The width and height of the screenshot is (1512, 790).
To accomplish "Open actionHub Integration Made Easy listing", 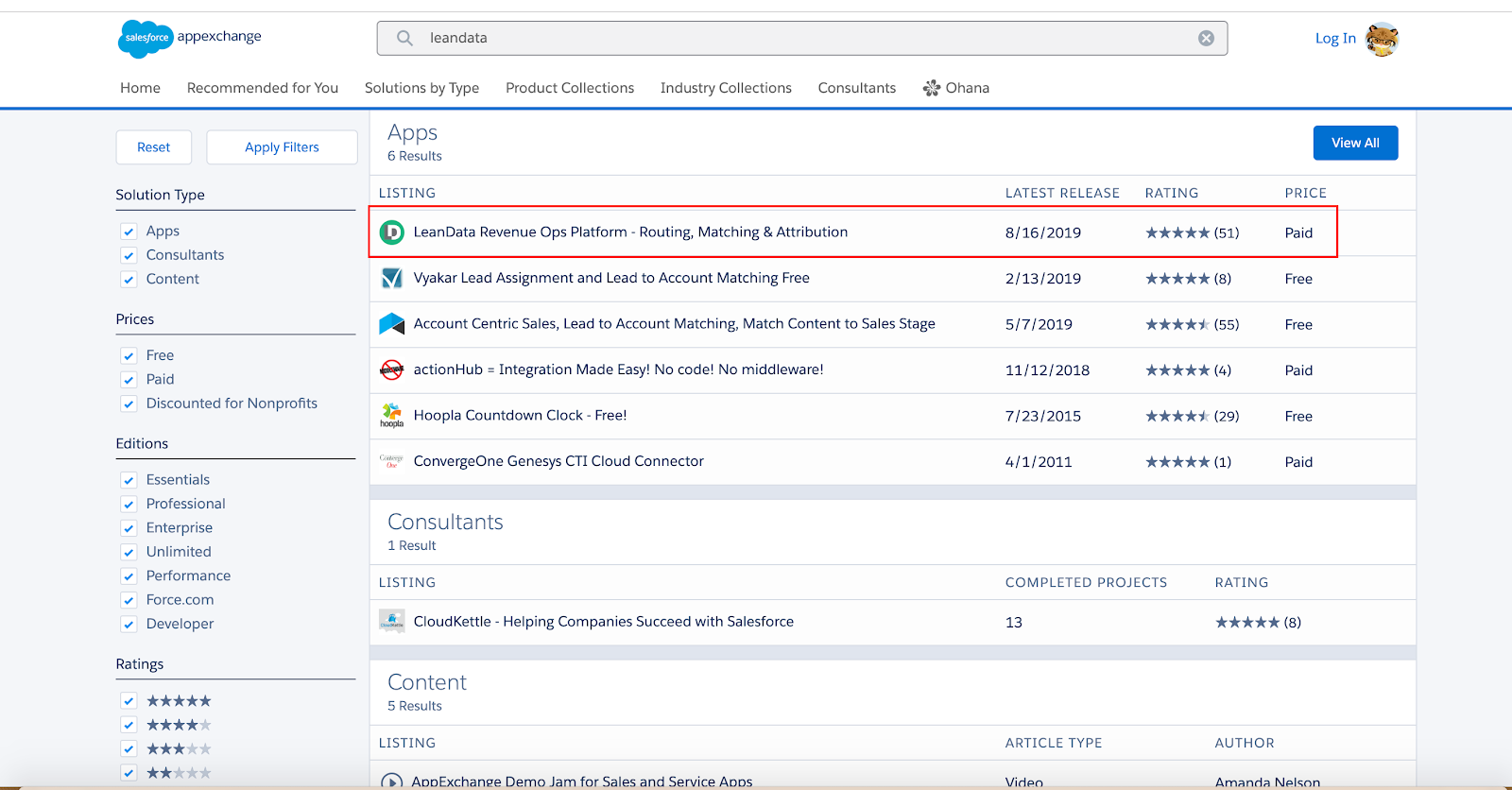I will point(619,369).
